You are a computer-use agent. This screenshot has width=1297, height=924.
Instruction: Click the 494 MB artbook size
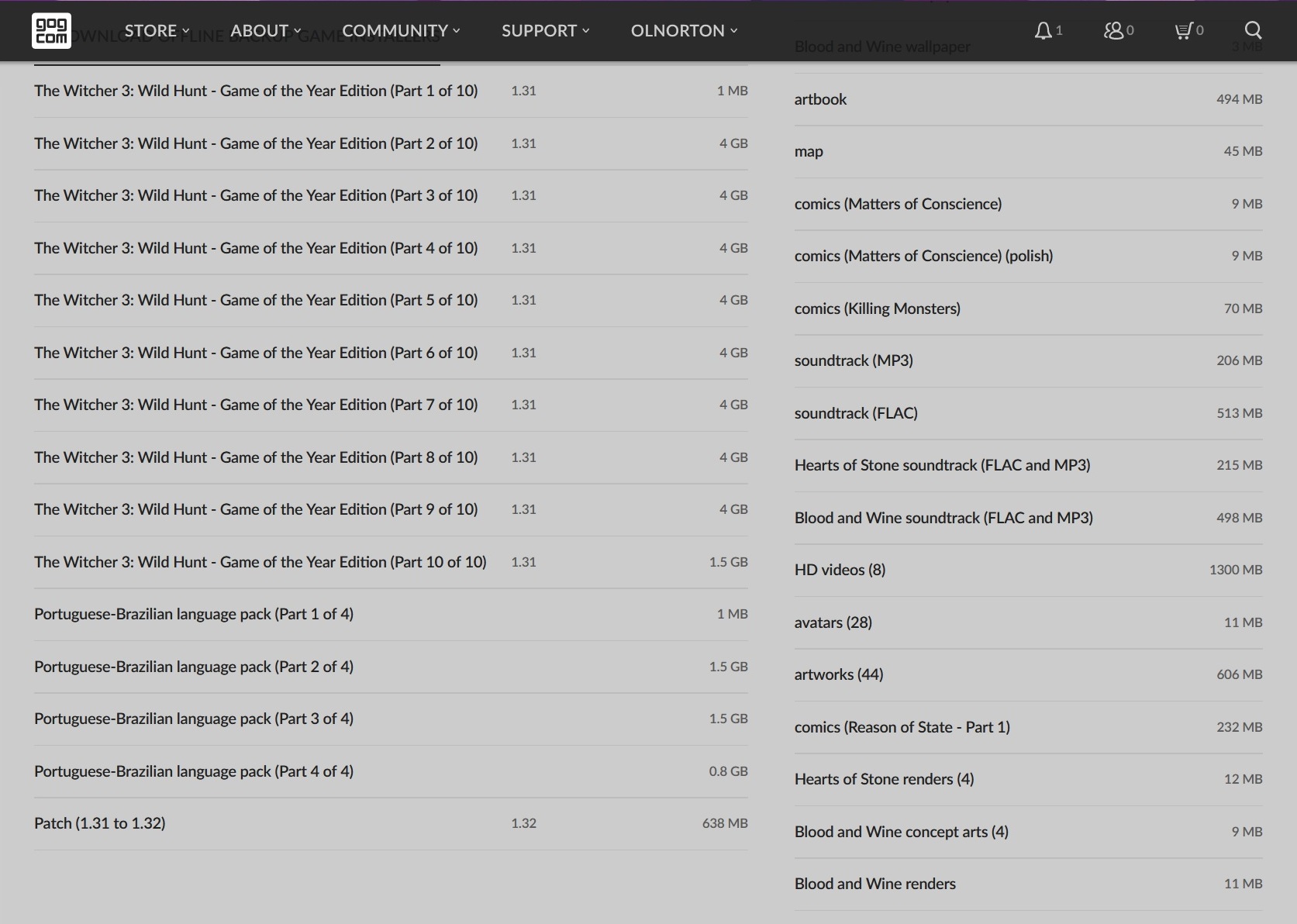coord(1239,99)
